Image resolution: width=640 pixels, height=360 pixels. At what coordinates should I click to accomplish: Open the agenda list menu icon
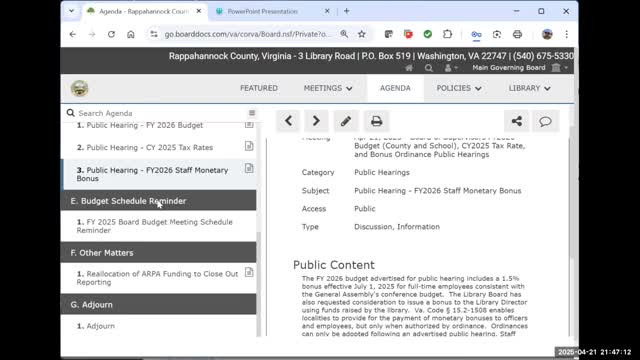[252, 113]
